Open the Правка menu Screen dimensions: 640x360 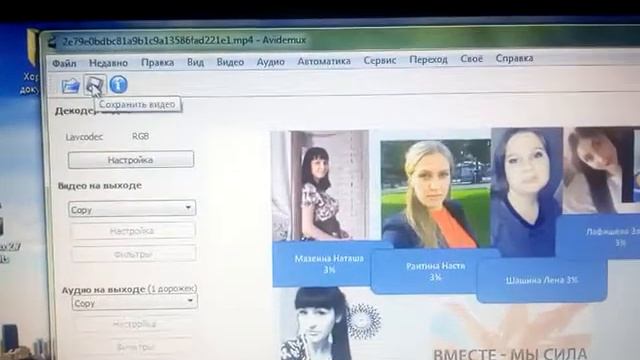pyautogui.click(x=158, y=62)
